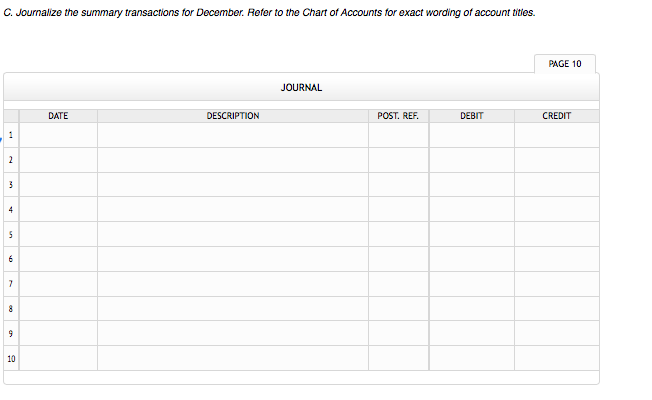Select the Debit cell in row 8
This screenshot has width=652, height=400.
(x=472, y=309)
